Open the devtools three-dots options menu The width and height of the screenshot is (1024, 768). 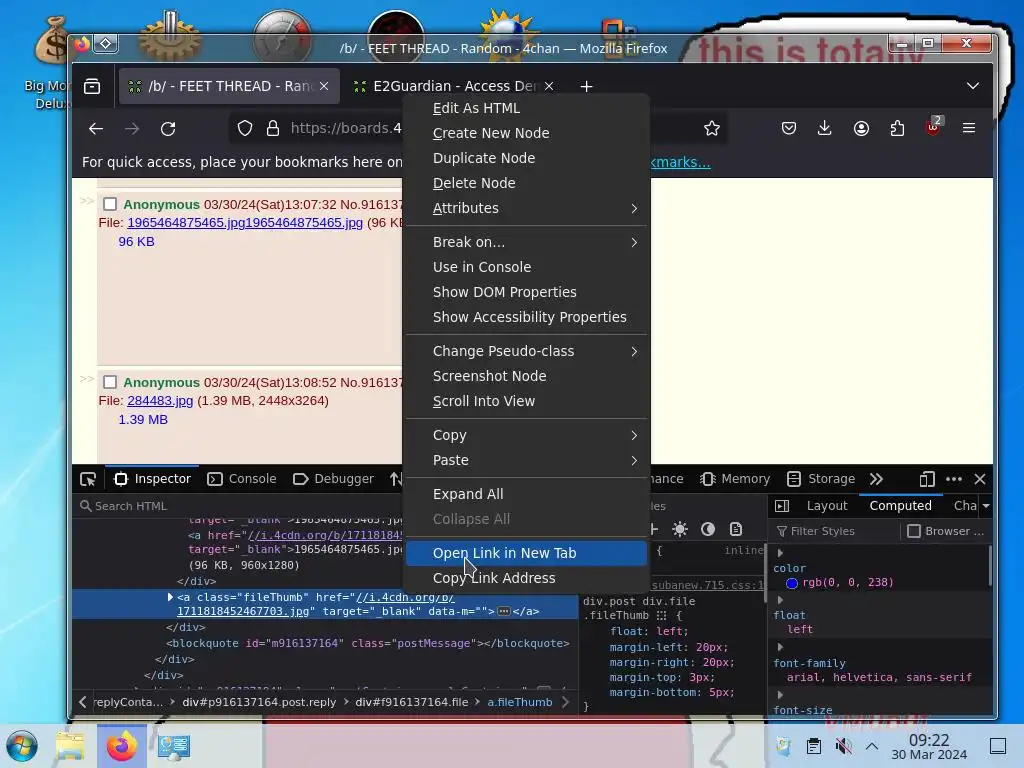pyautogui.click(x=953, y=479)
